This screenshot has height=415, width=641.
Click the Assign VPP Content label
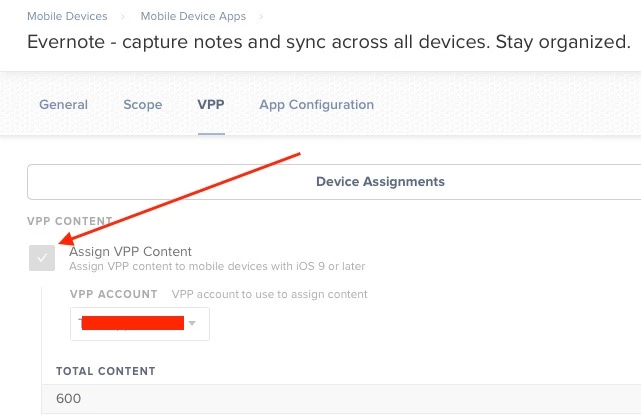130,251
